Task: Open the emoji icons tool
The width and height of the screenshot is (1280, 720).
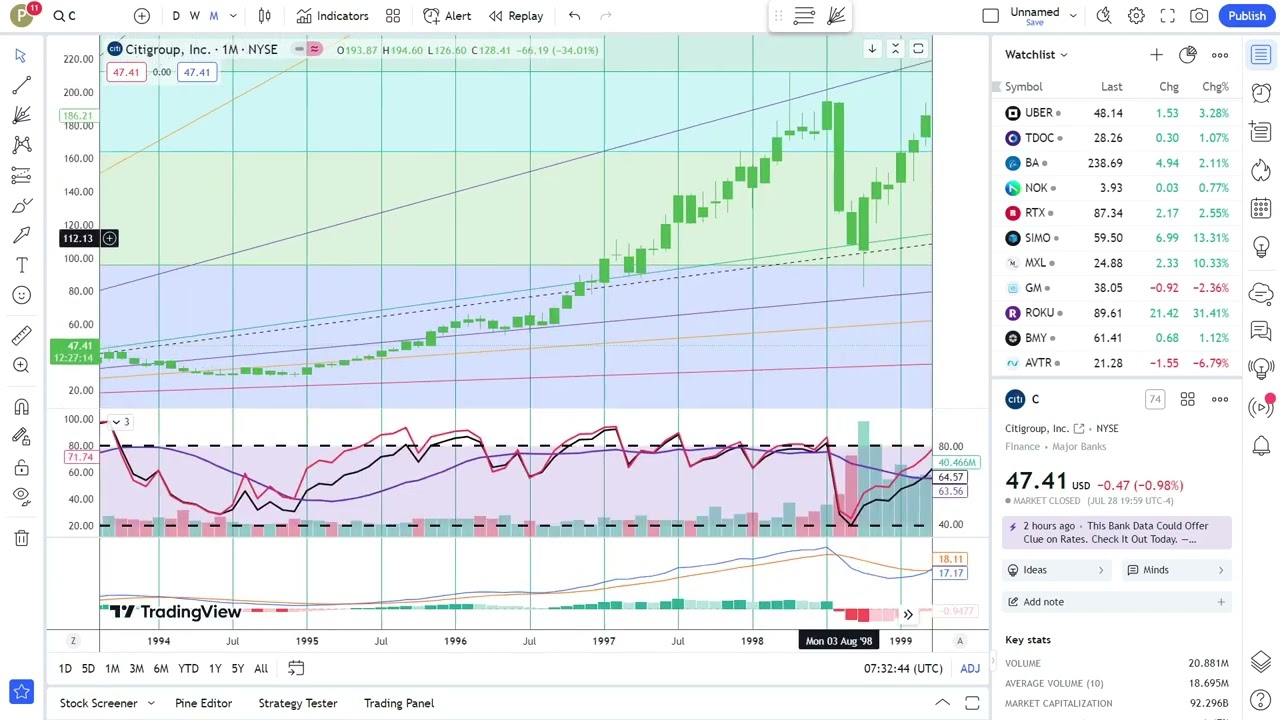Action: pyautogui.click(x=21, y=295)
